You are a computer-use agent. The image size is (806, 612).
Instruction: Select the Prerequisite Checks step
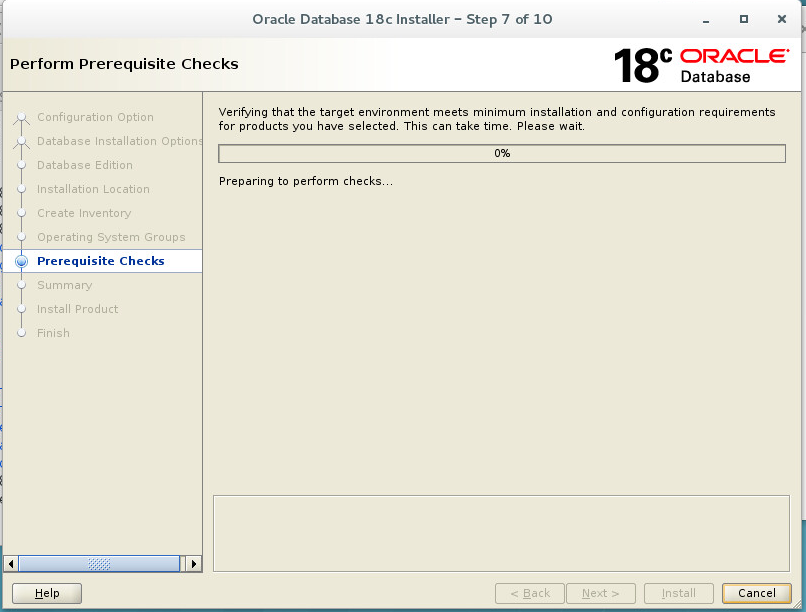pyautogui.click(x=101, y=261)
